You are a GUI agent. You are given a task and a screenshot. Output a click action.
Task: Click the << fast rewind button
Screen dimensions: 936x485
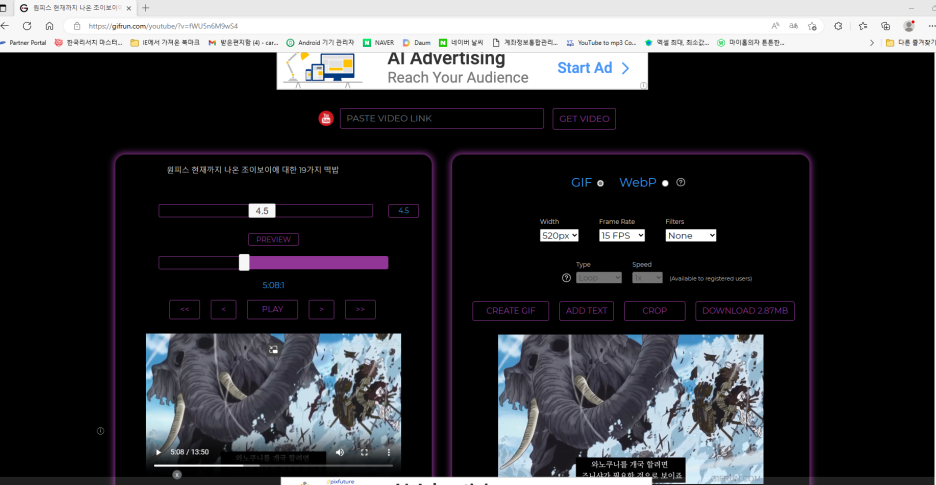click(184, 309)
